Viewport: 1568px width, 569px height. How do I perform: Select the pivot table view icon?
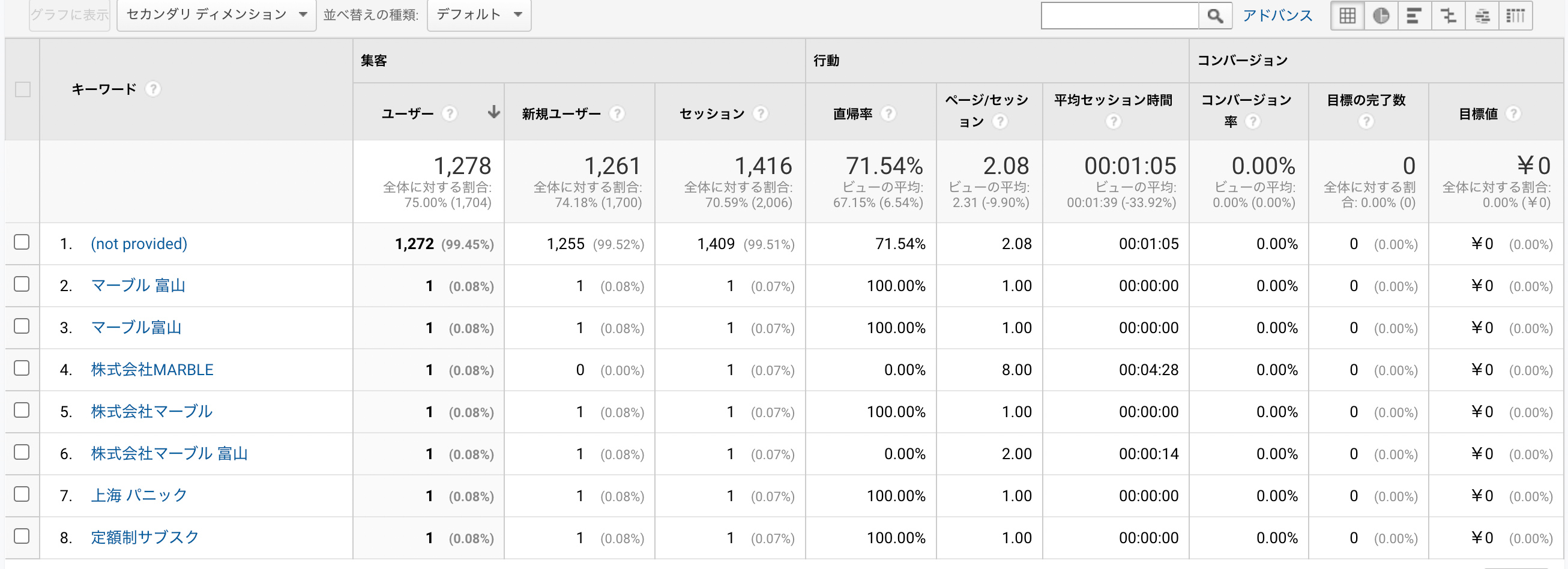click(x=1515, y=16)
